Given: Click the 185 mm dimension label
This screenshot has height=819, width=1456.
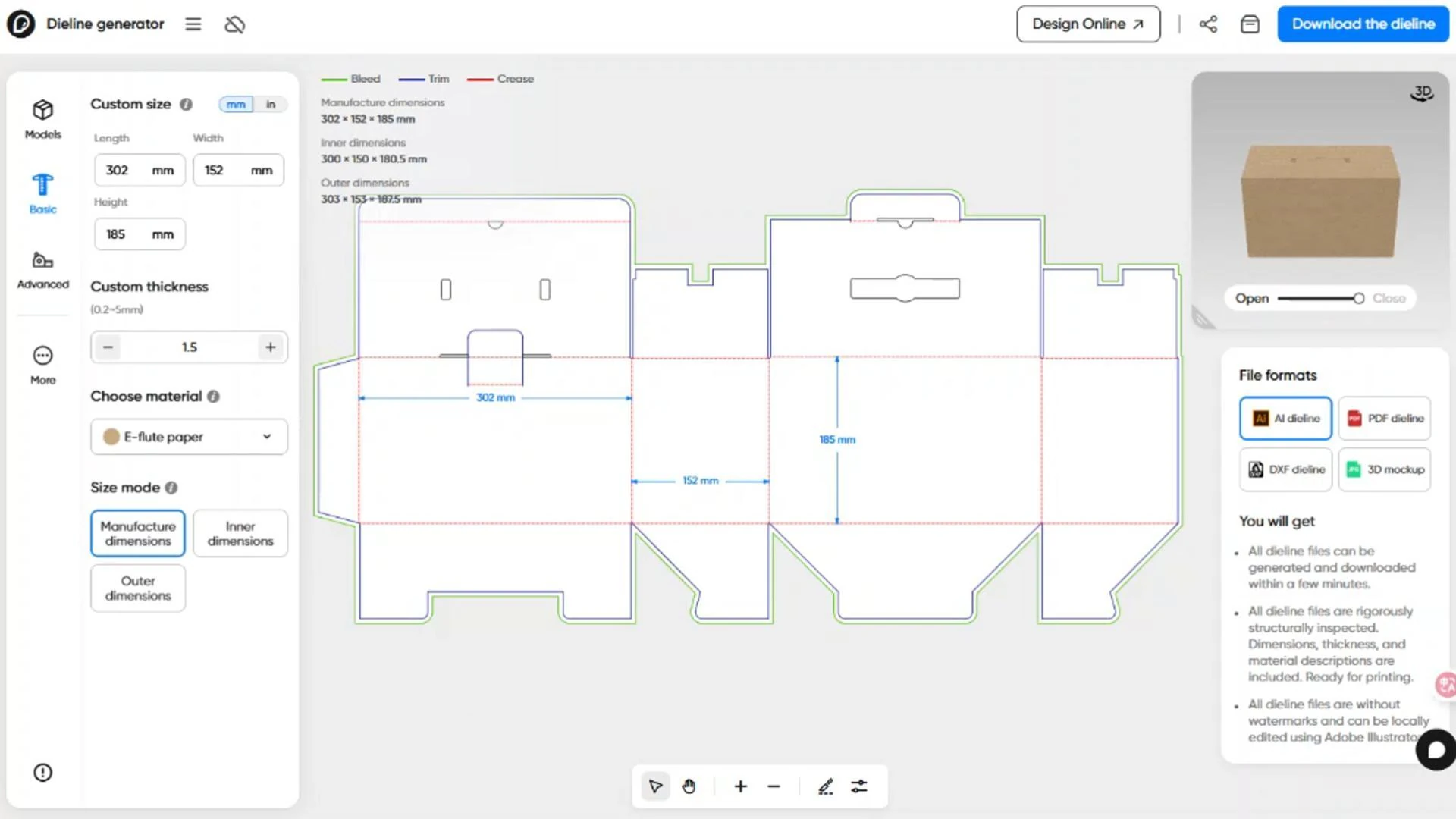Looking at the screenshot, I should click(837, 440).
